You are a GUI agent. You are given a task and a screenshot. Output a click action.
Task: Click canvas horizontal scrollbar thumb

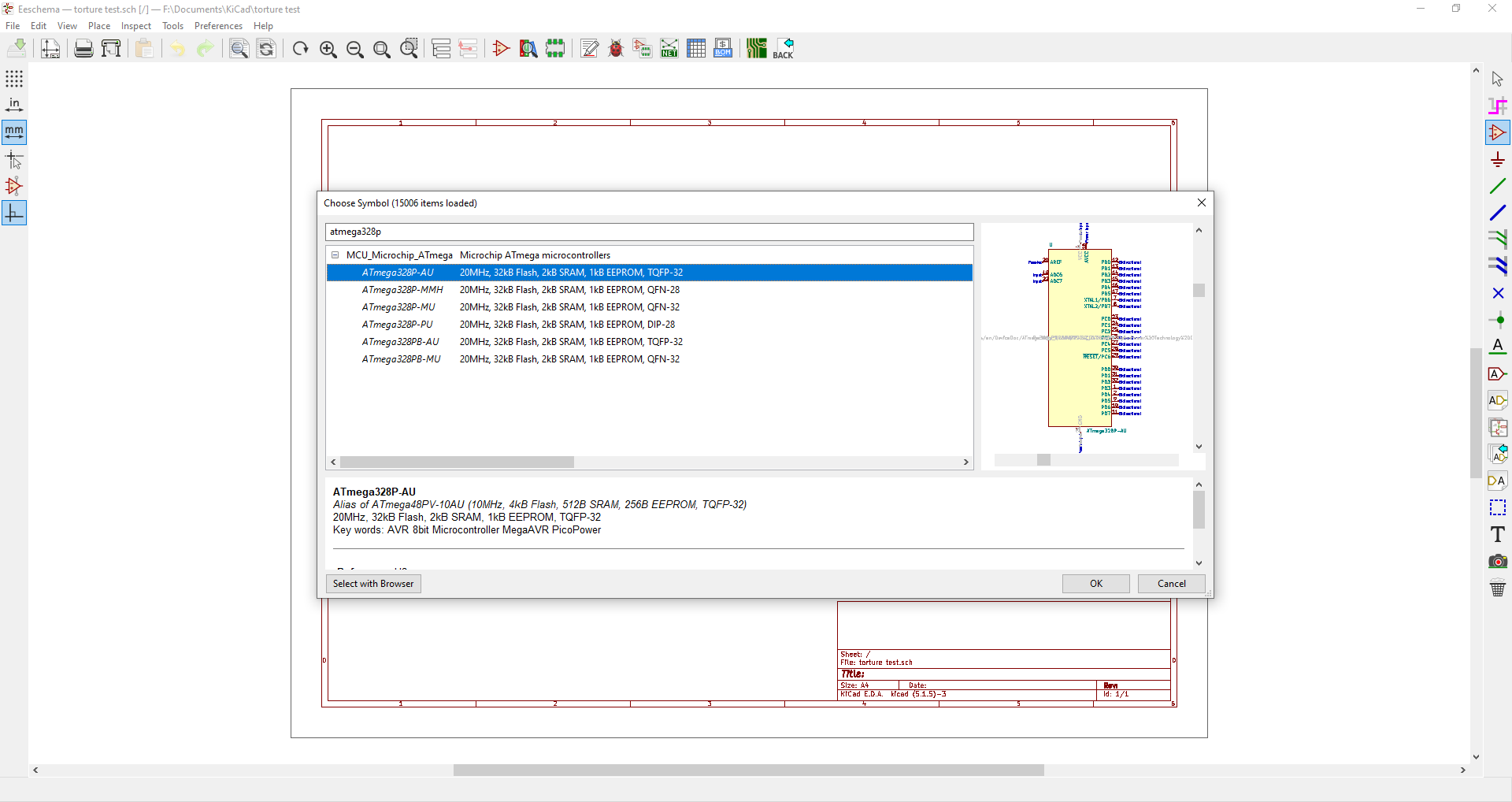click(749, 770)
